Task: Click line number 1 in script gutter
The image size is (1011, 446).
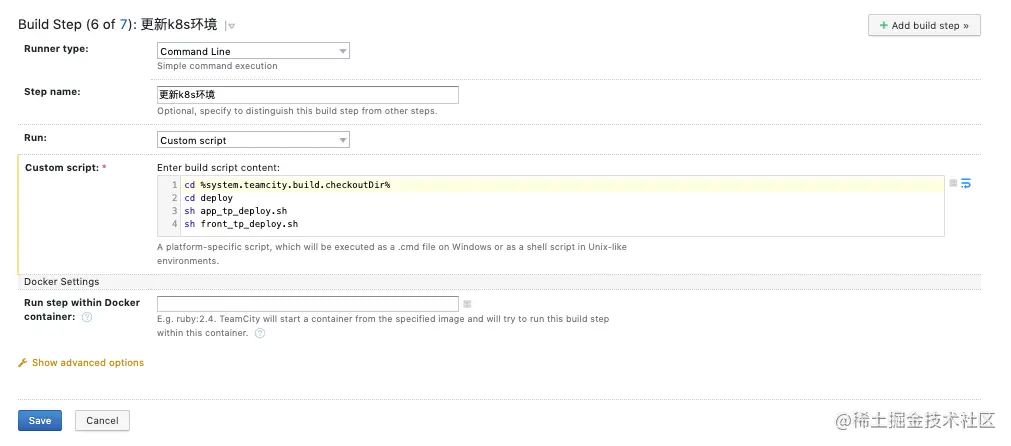Action: coord(175,185)
